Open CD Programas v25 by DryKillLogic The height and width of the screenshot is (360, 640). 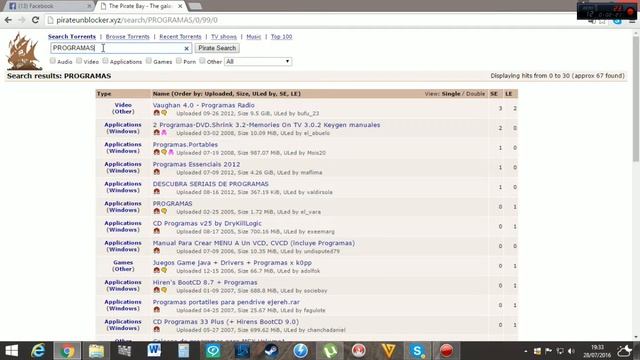pos(207,223)
